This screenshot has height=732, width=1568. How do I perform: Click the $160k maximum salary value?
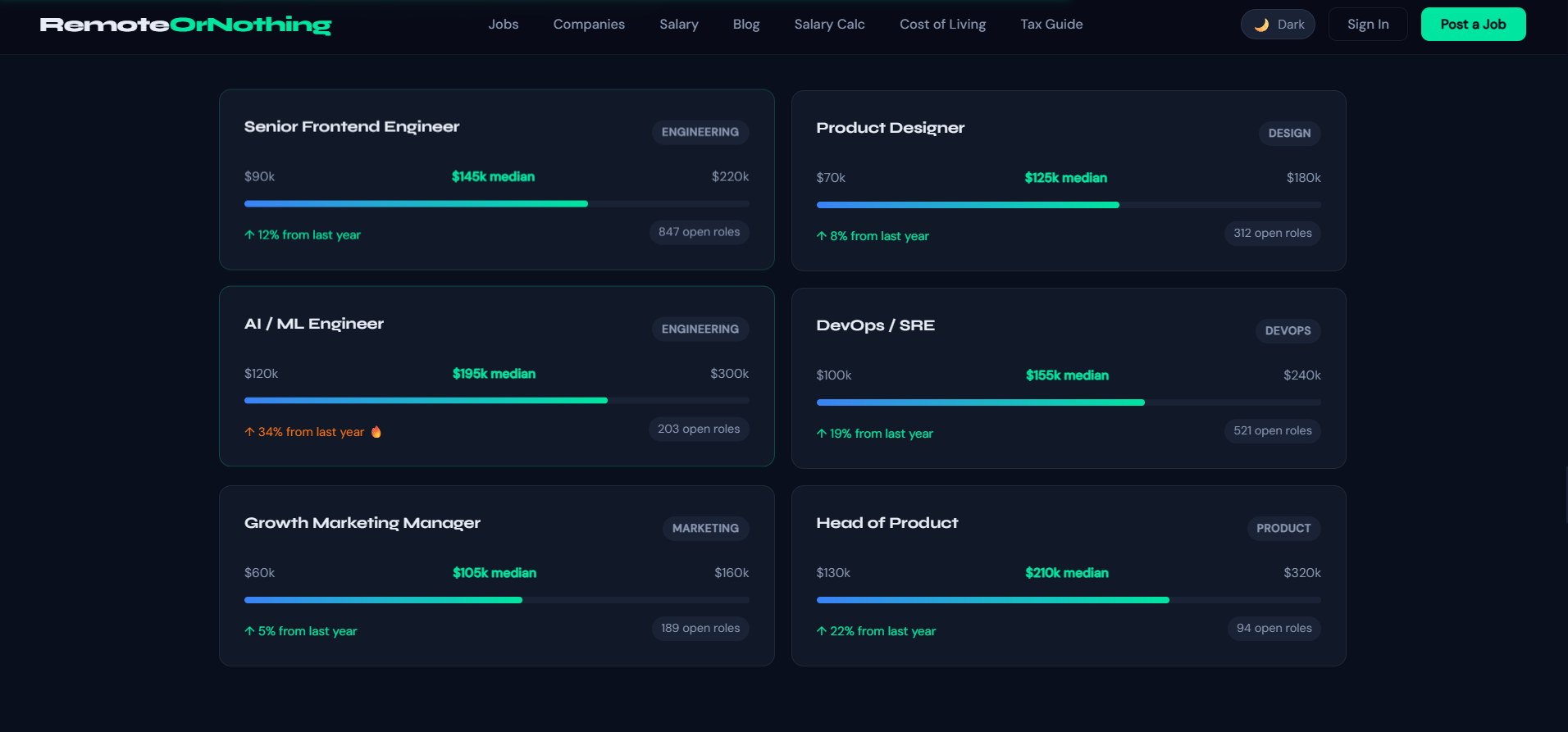pos(732,573)
